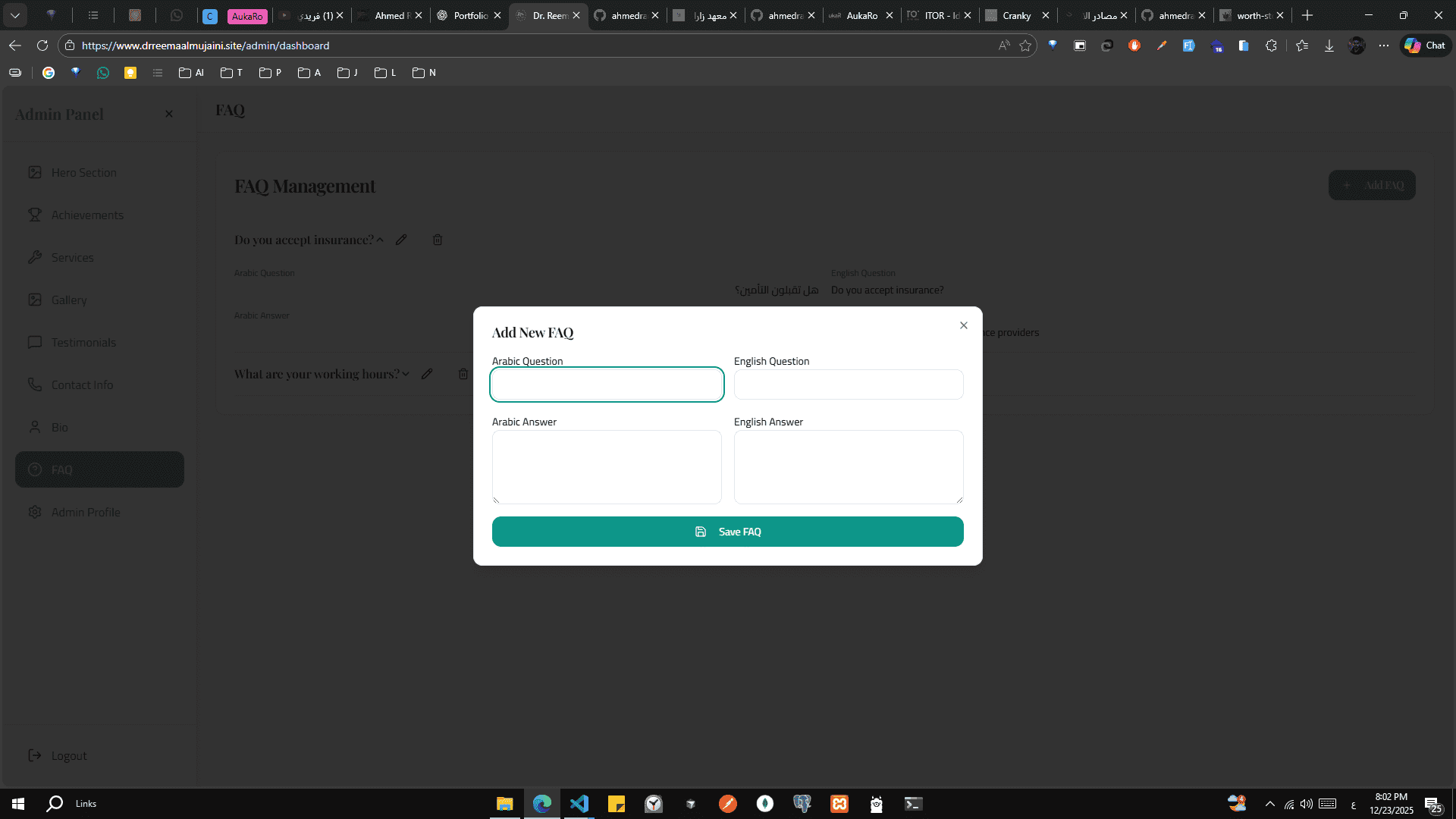This screenshot has width=1456, height=819.
Task: Open browser extensions puzzle icon
Action: (x=1271, y=45)
